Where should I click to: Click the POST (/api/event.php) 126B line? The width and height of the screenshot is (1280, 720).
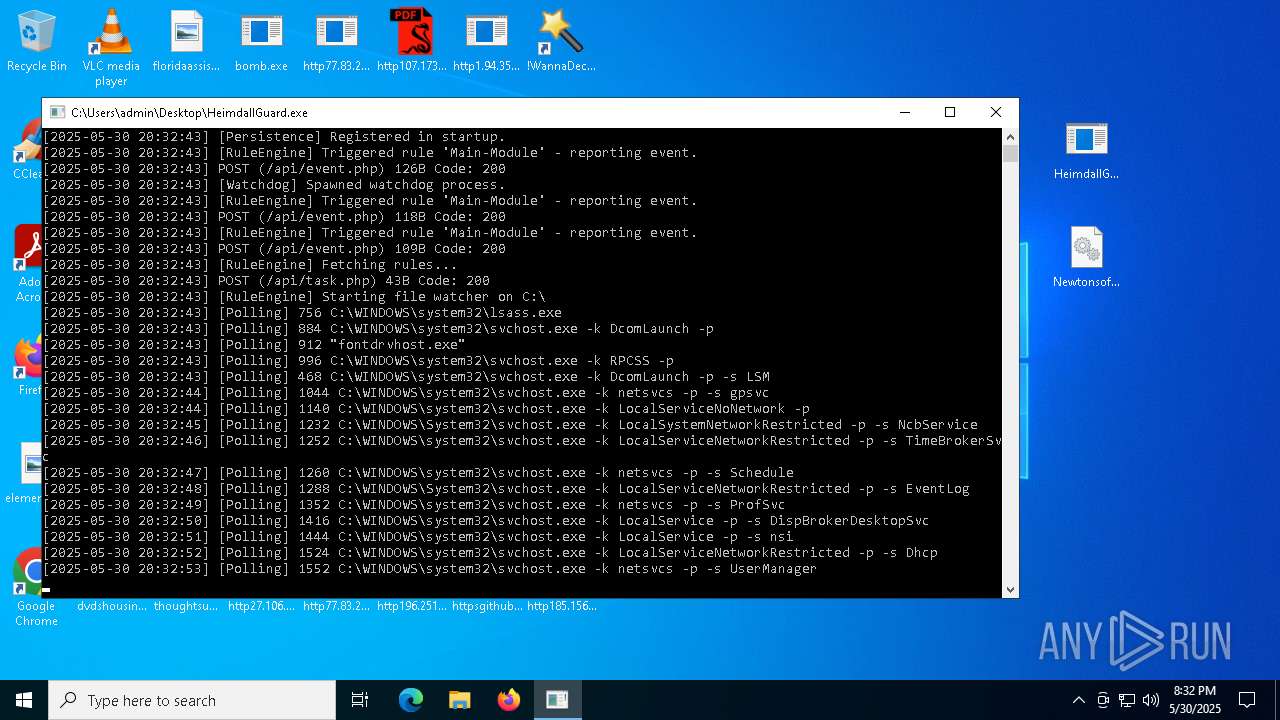point(274,169)
